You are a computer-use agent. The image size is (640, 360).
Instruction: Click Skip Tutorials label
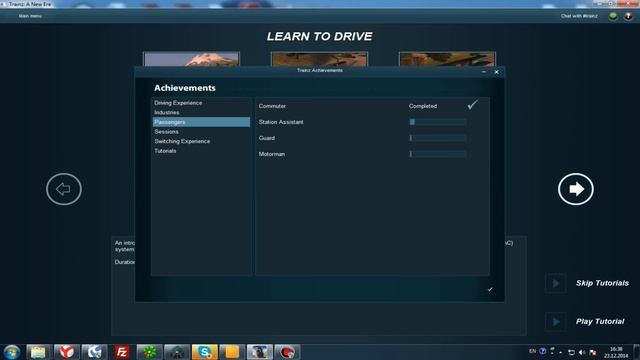(x=602, y=283)
